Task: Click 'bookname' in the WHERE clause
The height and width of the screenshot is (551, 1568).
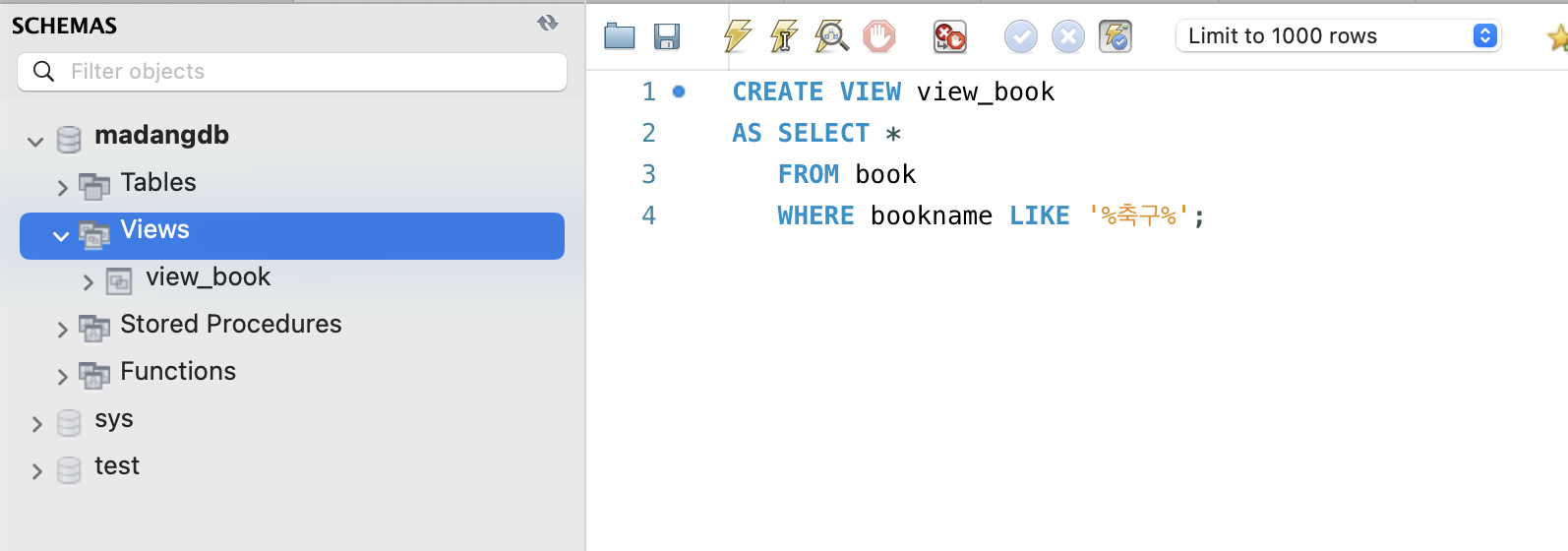Action: coord(932,215)
